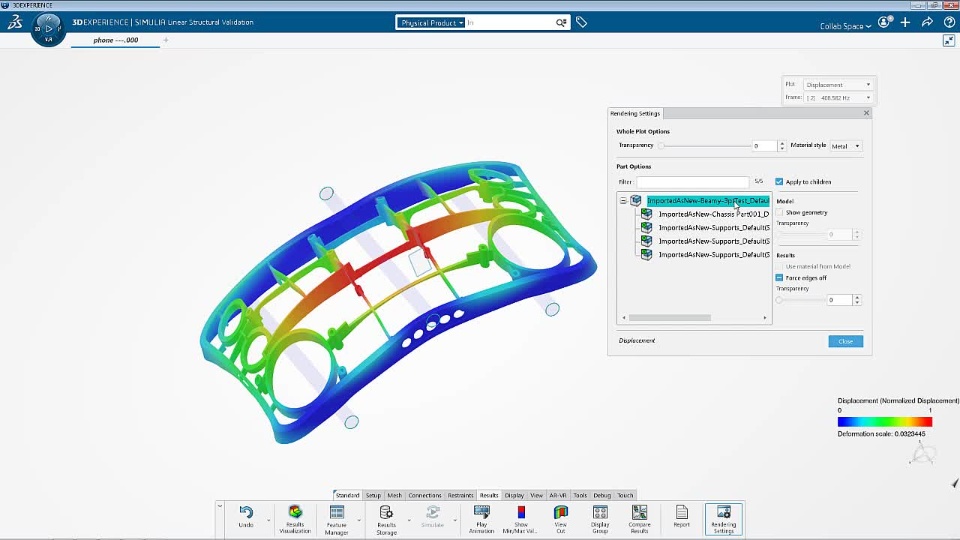Screen dimensions: 960x540
Task: Expand the Feature Manager dropdown arrow
Action: click(x=359, y=520)
